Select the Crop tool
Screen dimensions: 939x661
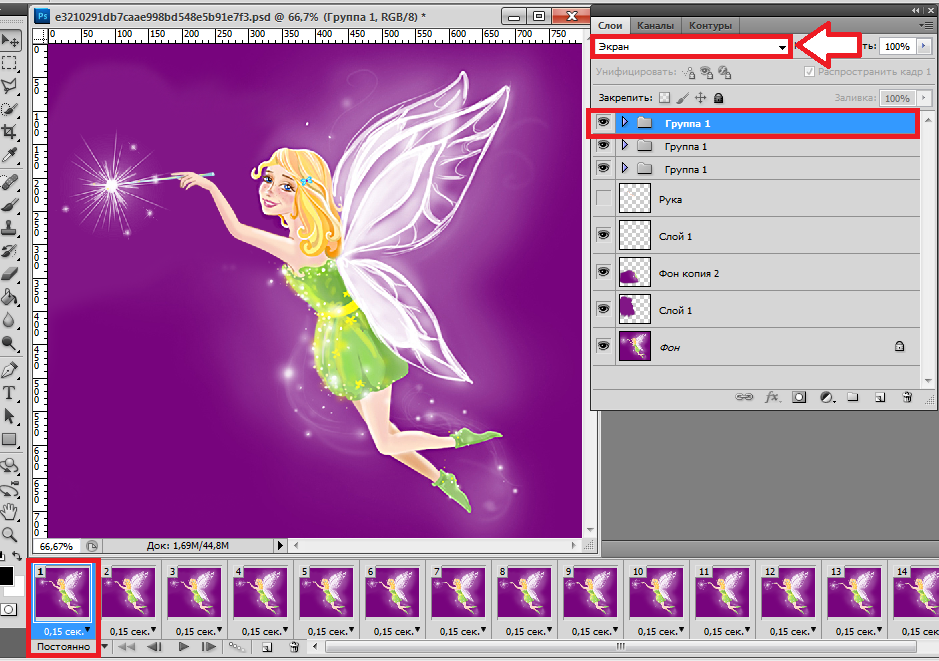tap(11, 132)
